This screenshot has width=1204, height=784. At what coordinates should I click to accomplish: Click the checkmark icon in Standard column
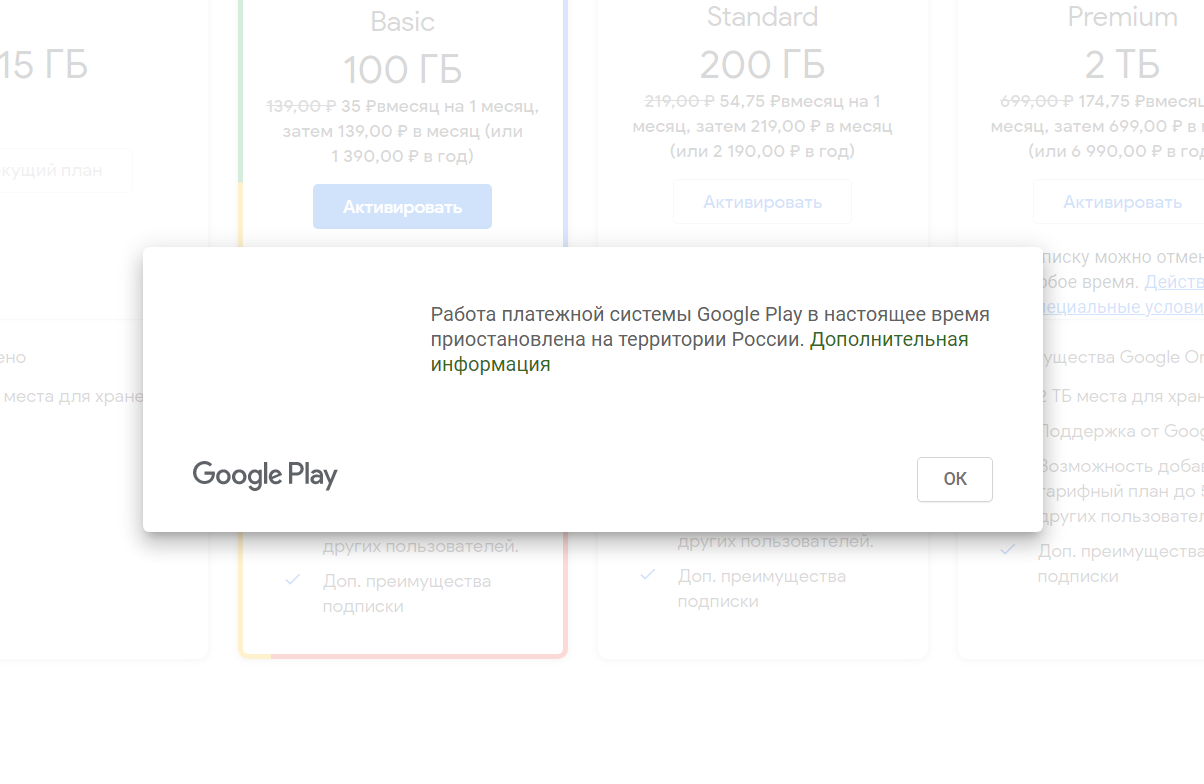pos(648,575)
